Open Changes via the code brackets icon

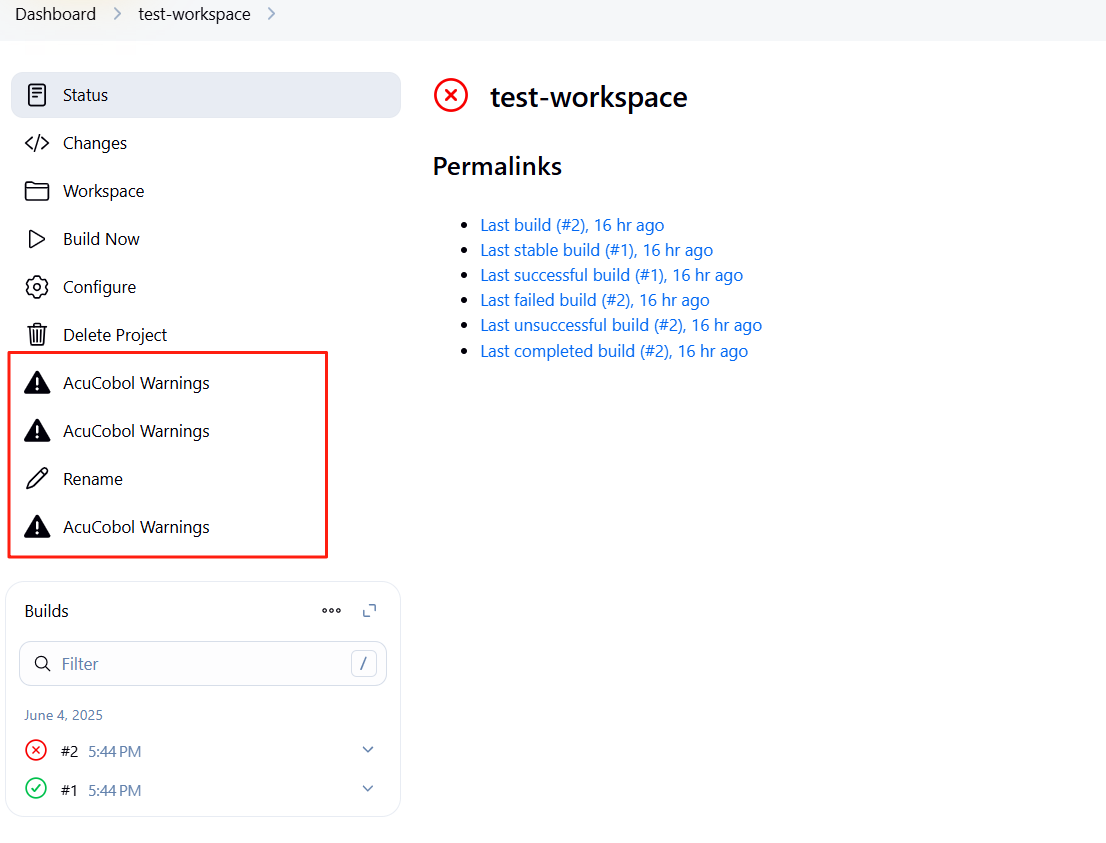pos(37,143)
